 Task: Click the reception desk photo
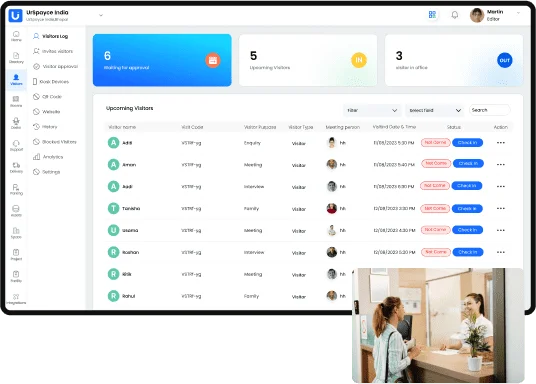coord(438,325)
